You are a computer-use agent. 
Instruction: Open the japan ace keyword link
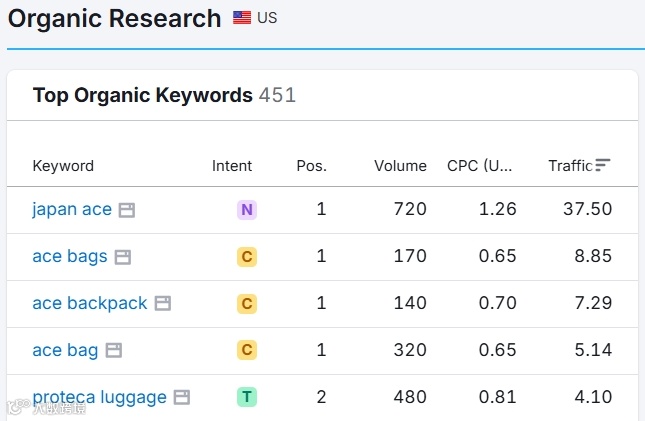pyautogui.click(x=72, y=210)
